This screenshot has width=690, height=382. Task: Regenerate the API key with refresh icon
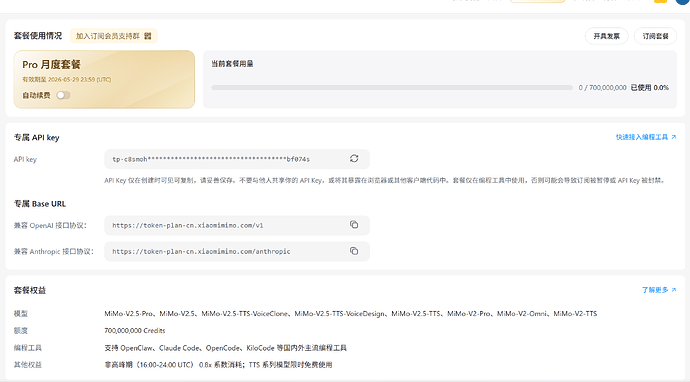354,158
